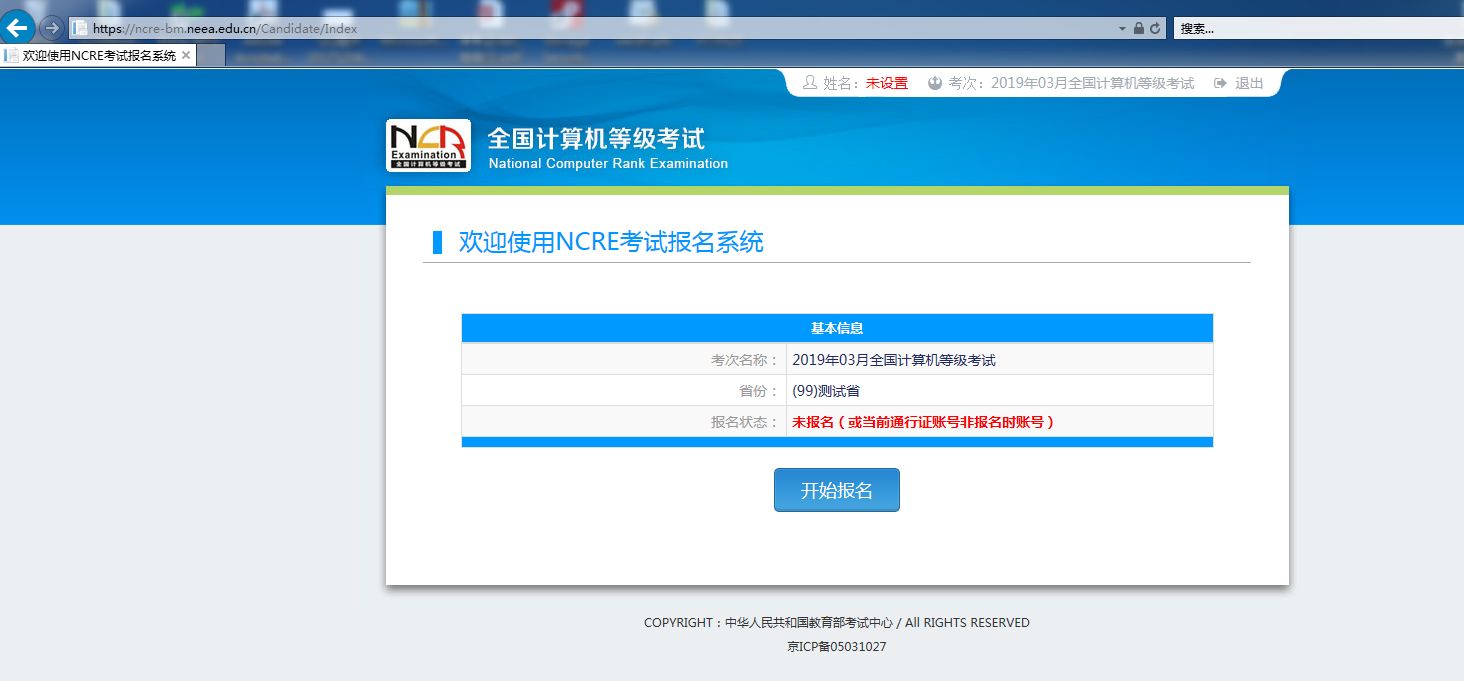Expand the address bar history dropdown arrow
Image resolution: width=1464 pixels, height=681 pixels.
click(1122, 29)
